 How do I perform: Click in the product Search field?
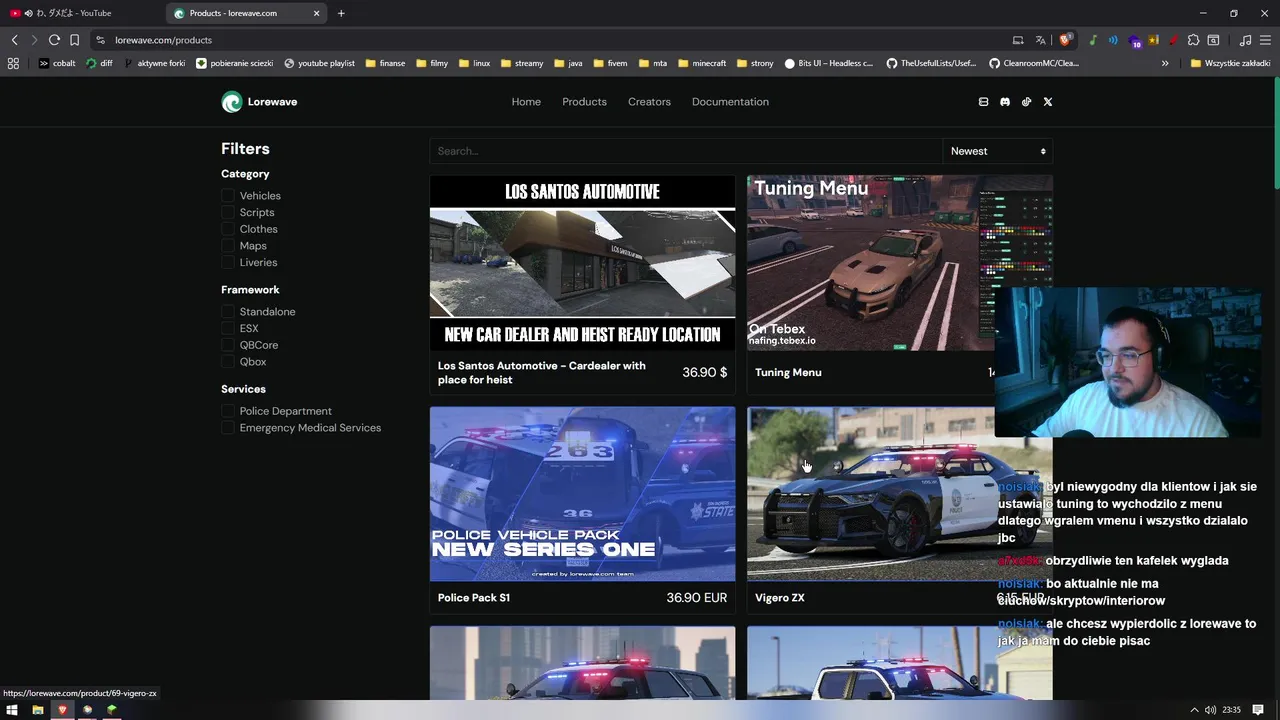[x=686, y=151]
